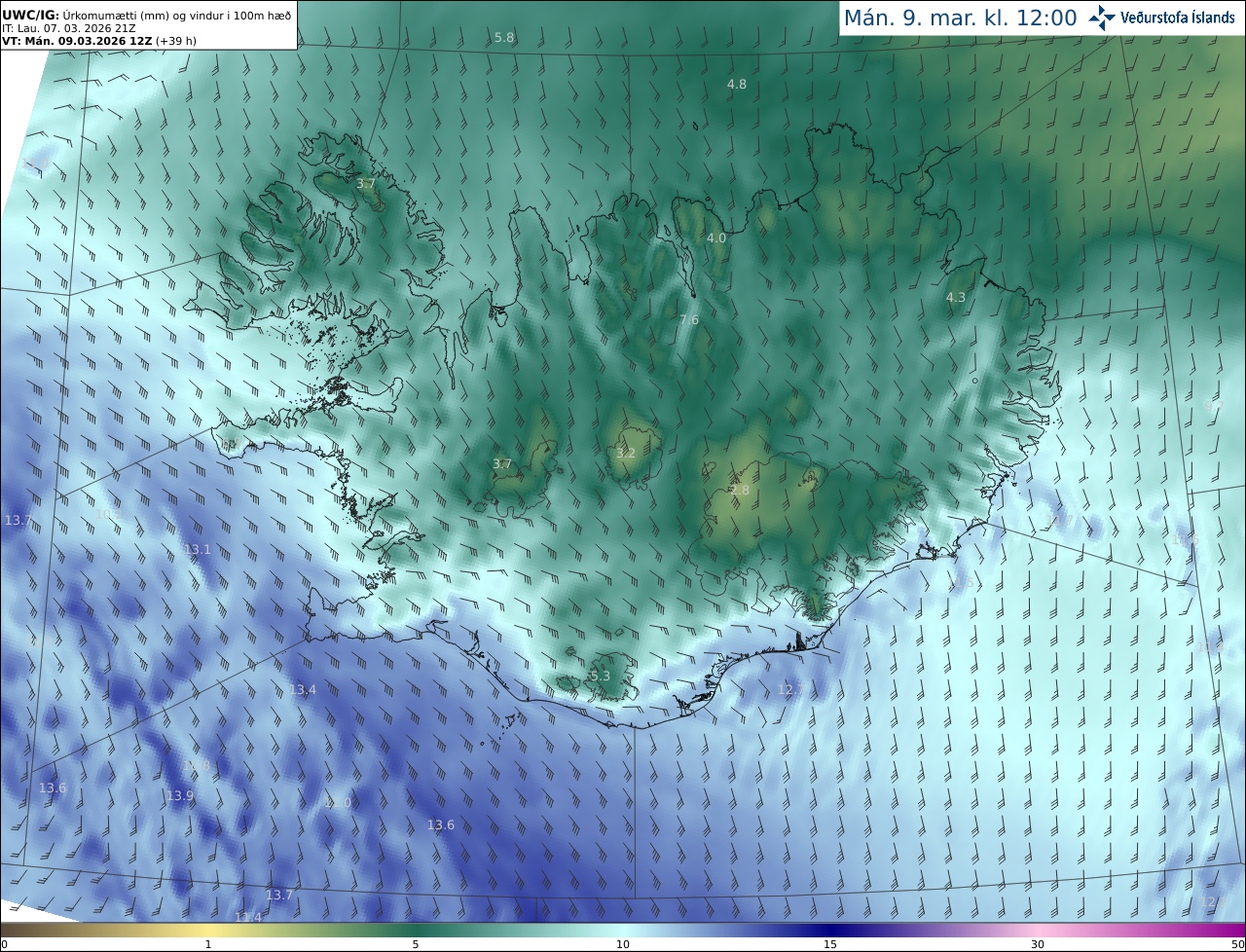This screenshot has height=952, width=1246.
Task: Click the colorbar tick label 1
Action: coord(208,944)
